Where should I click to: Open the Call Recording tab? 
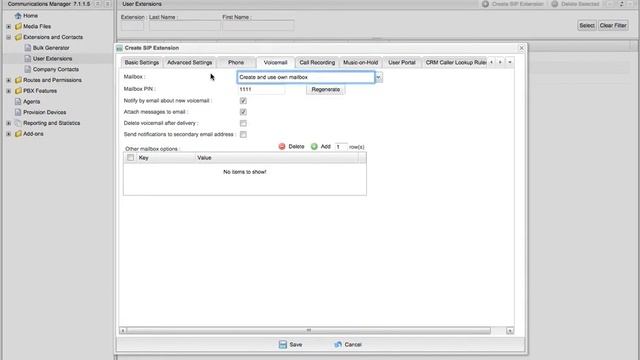coord(317,62)
